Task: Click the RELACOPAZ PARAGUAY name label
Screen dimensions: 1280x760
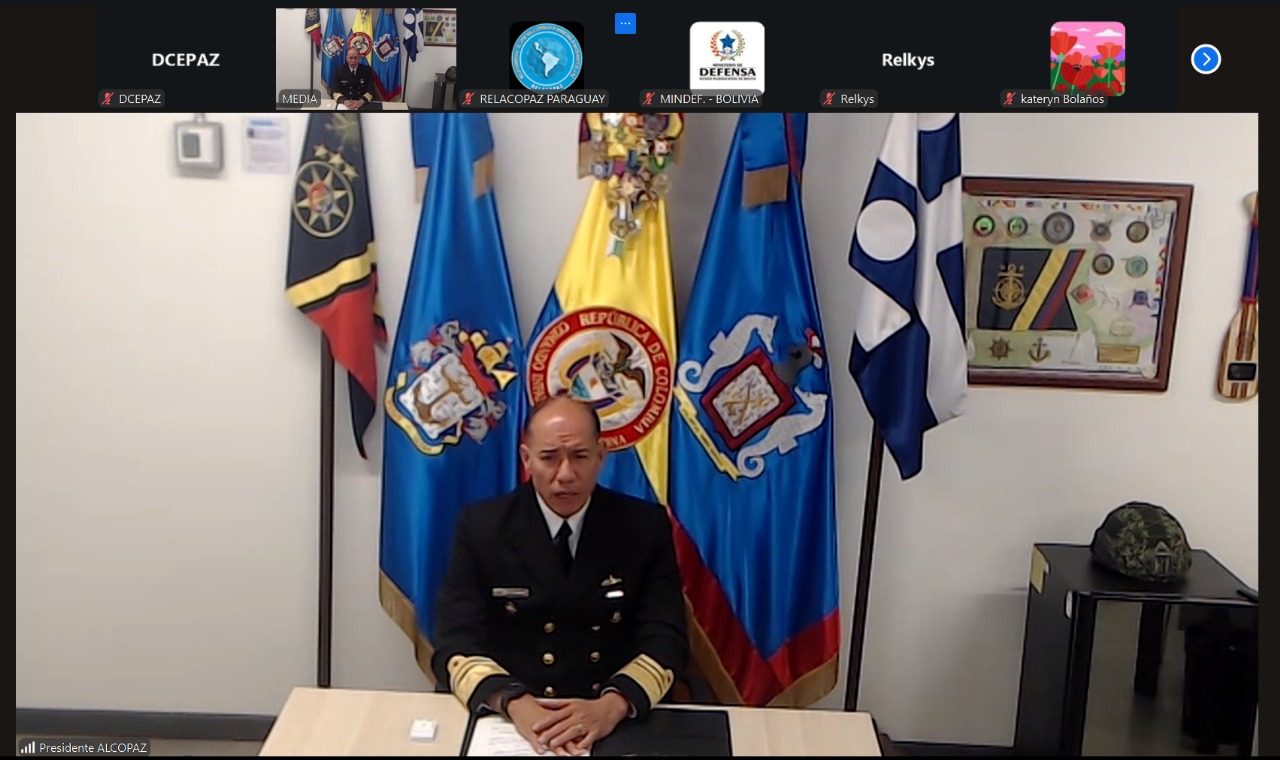Action: pyautogui.click(x=542, y=99)
